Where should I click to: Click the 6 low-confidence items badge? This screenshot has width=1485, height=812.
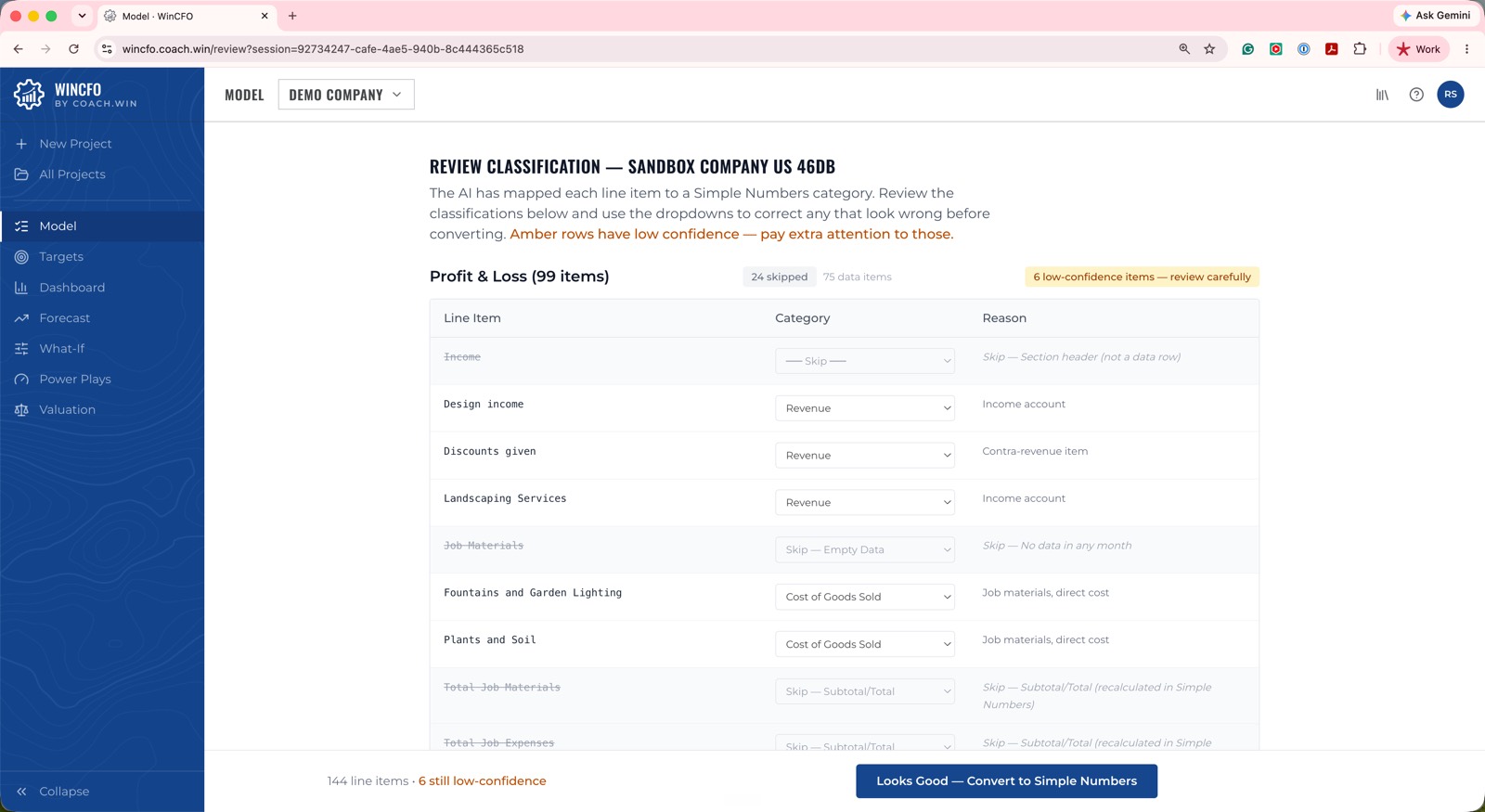(1142, 277)
